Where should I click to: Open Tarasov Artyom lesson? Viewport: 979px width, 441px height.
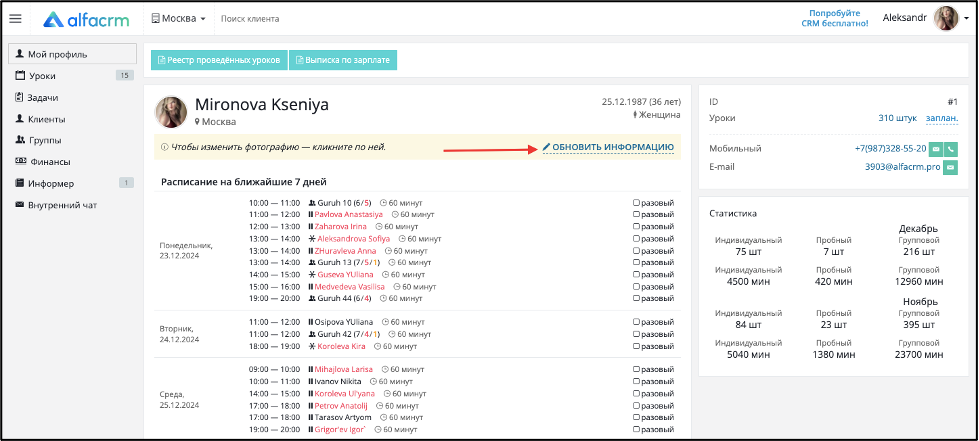click(342, 417)
